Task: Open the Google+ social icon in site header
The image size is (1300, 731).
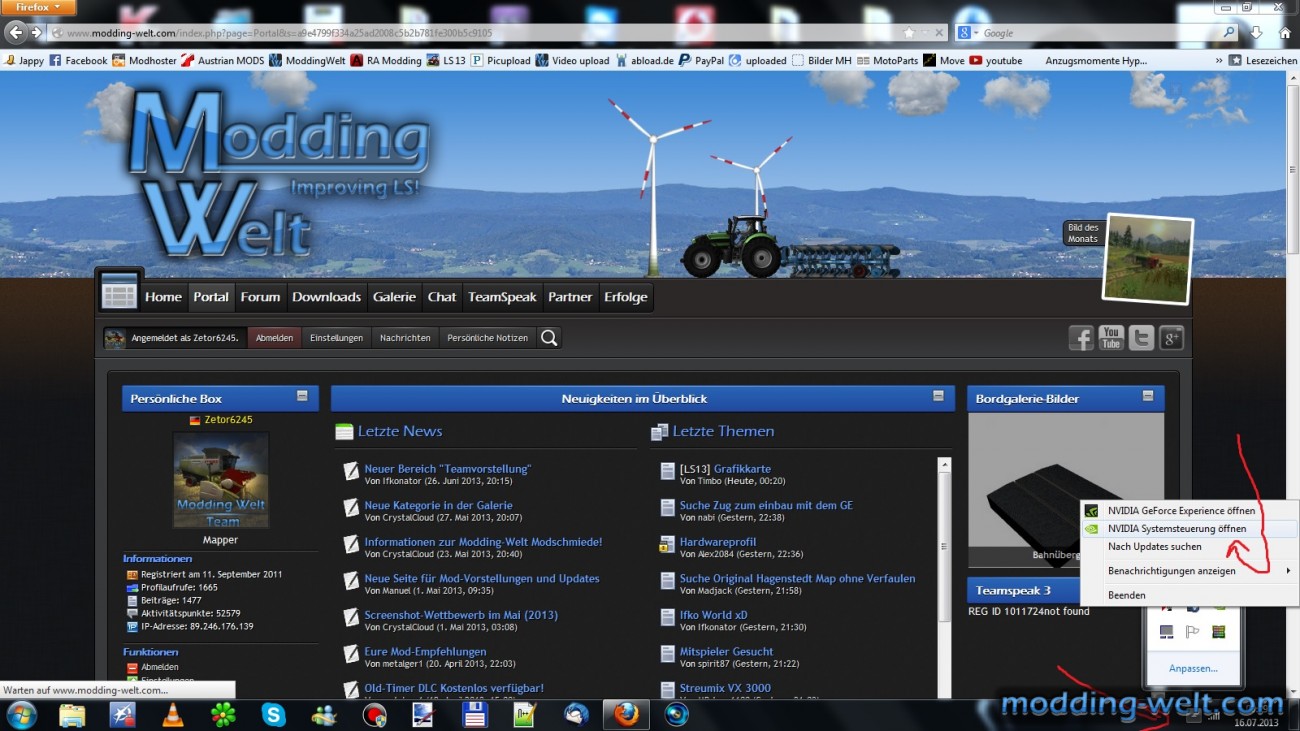Action: [x=1171, y=338]
